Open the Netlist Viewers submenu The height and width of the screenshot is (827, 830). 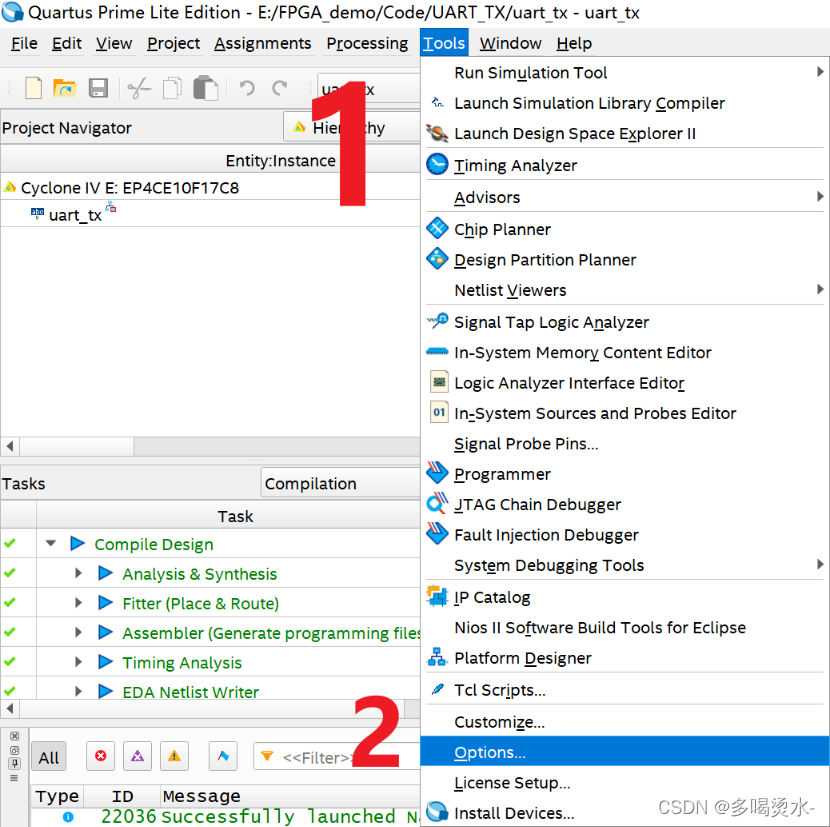[x=626, y=290]
